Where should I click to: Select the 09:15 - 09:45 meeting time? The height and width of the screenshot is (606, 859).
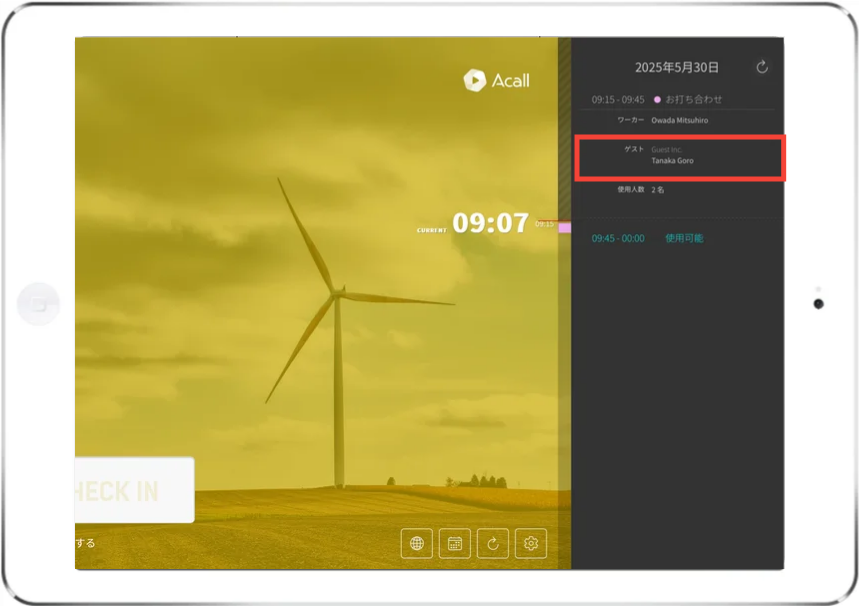pyautogui.click(x=617, y=100)
